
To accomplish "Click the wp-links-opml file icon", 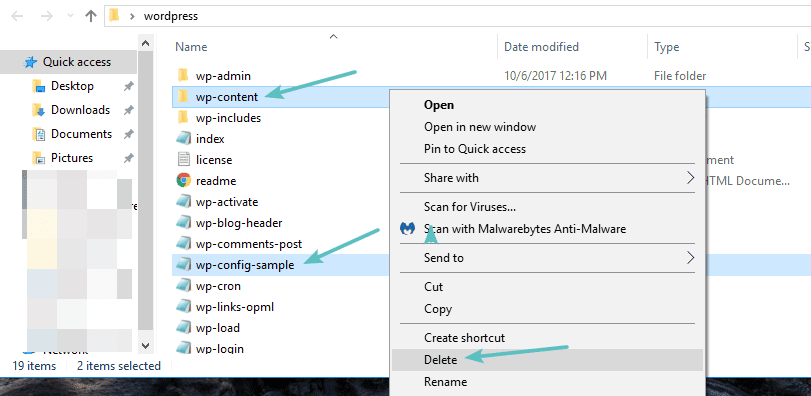I will [x=184, y=307].
